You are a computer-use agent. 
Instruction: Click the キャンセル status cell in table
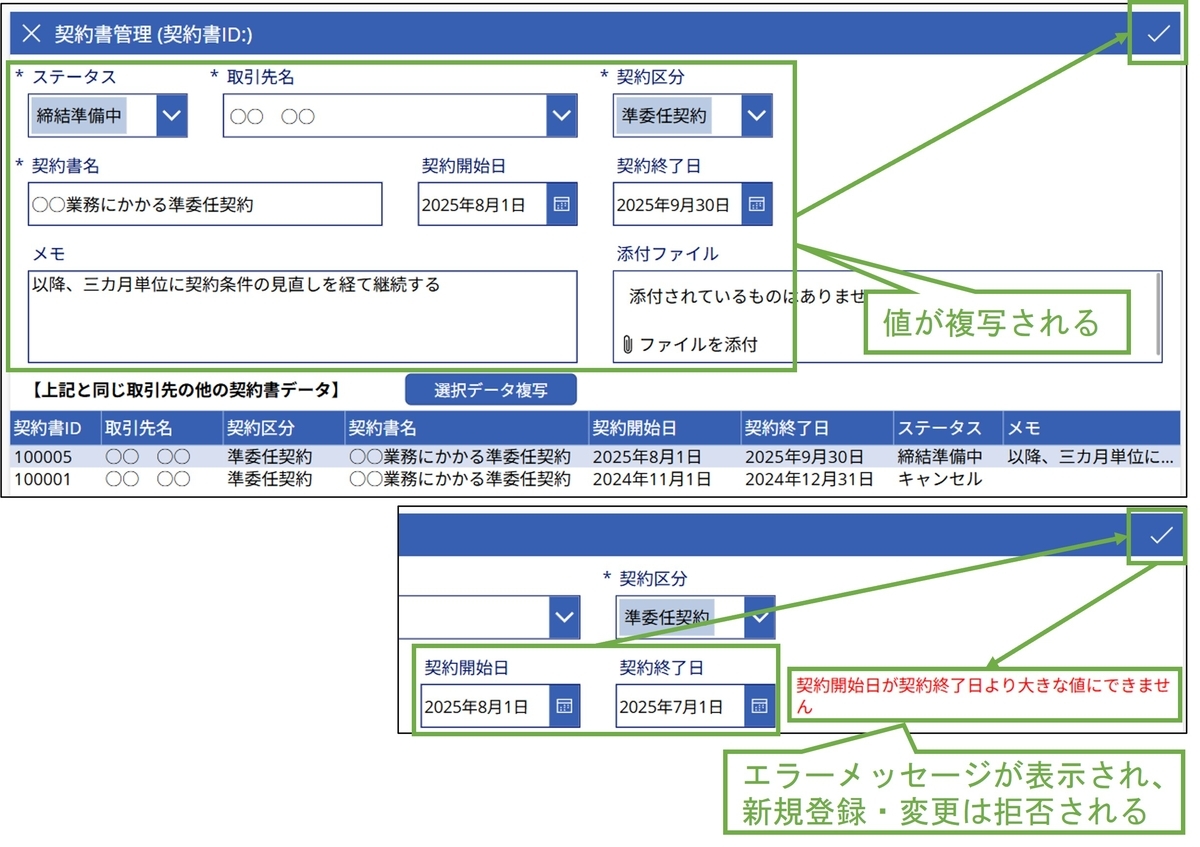940,479
